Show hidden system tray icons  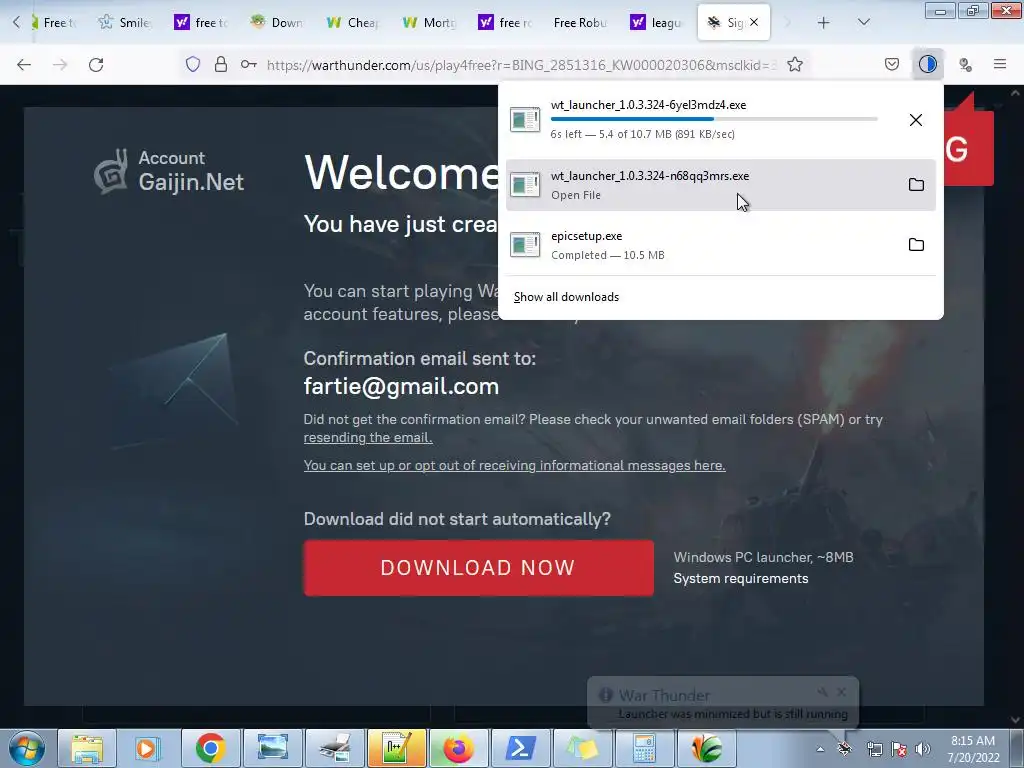[x=820, y=749]
